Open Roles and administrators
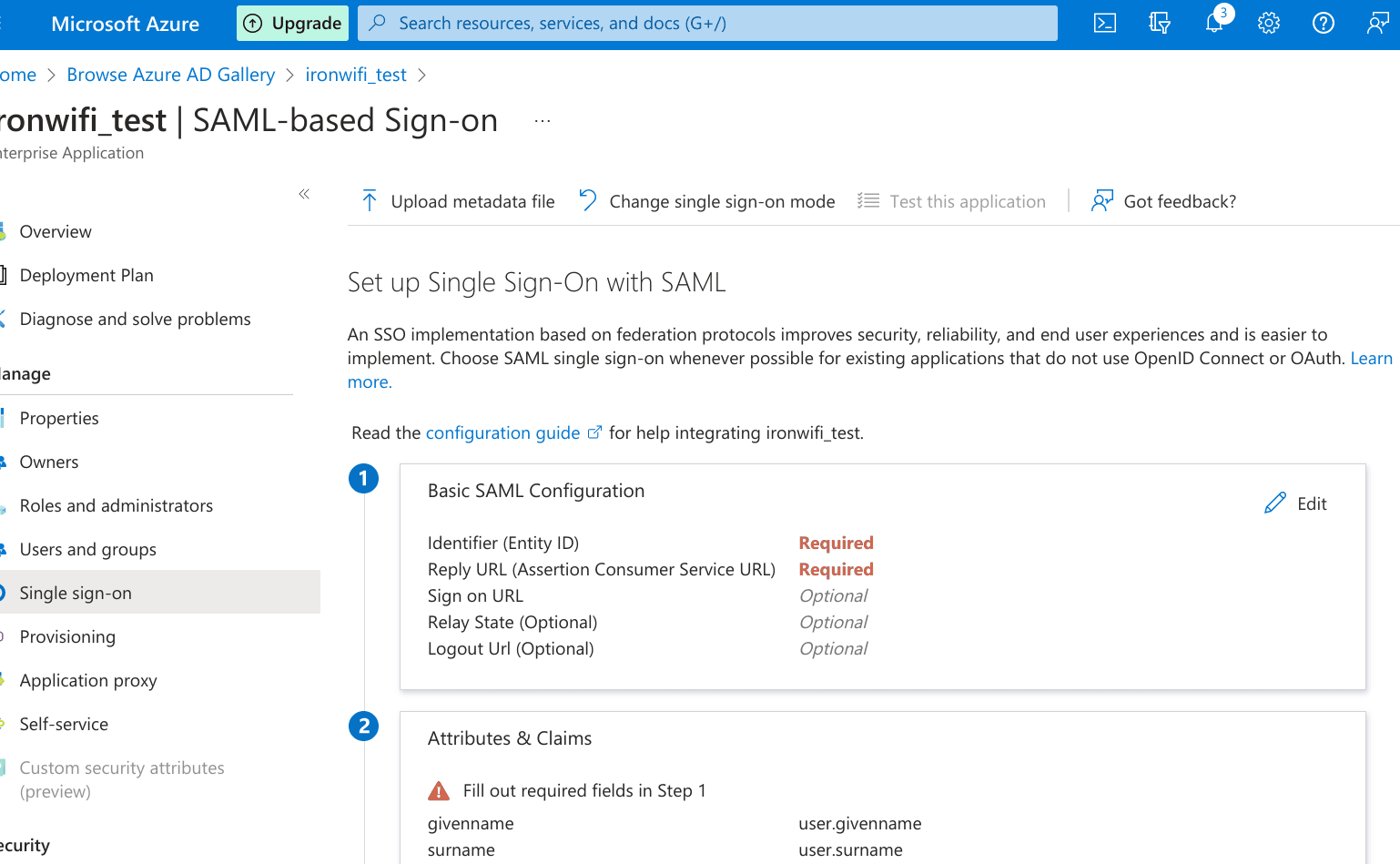The image size is (1400, 864). pyautogui.click(x=117, y=505)
